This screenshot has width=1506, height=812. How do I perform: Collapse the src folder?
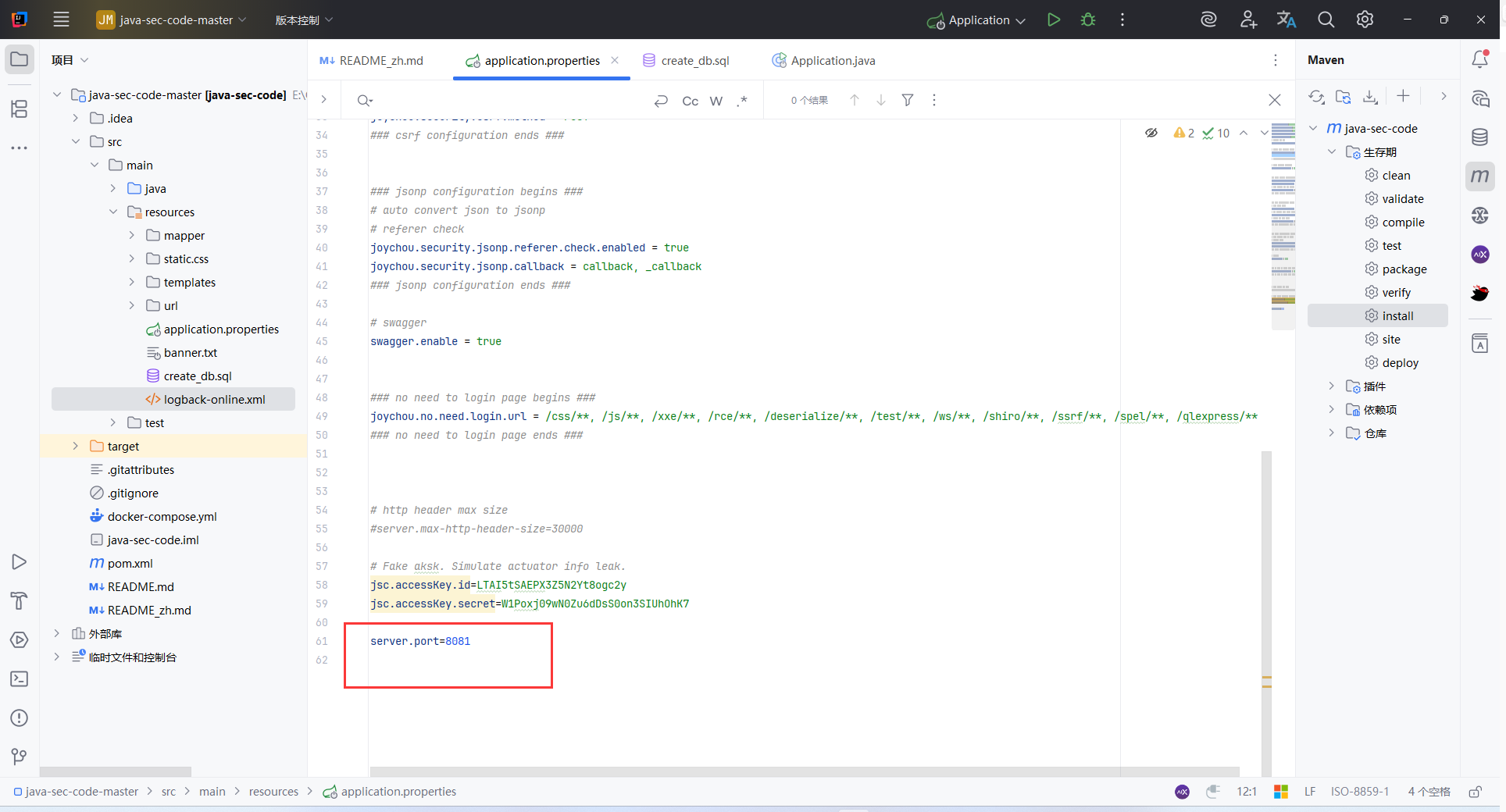tap(75, 142)
